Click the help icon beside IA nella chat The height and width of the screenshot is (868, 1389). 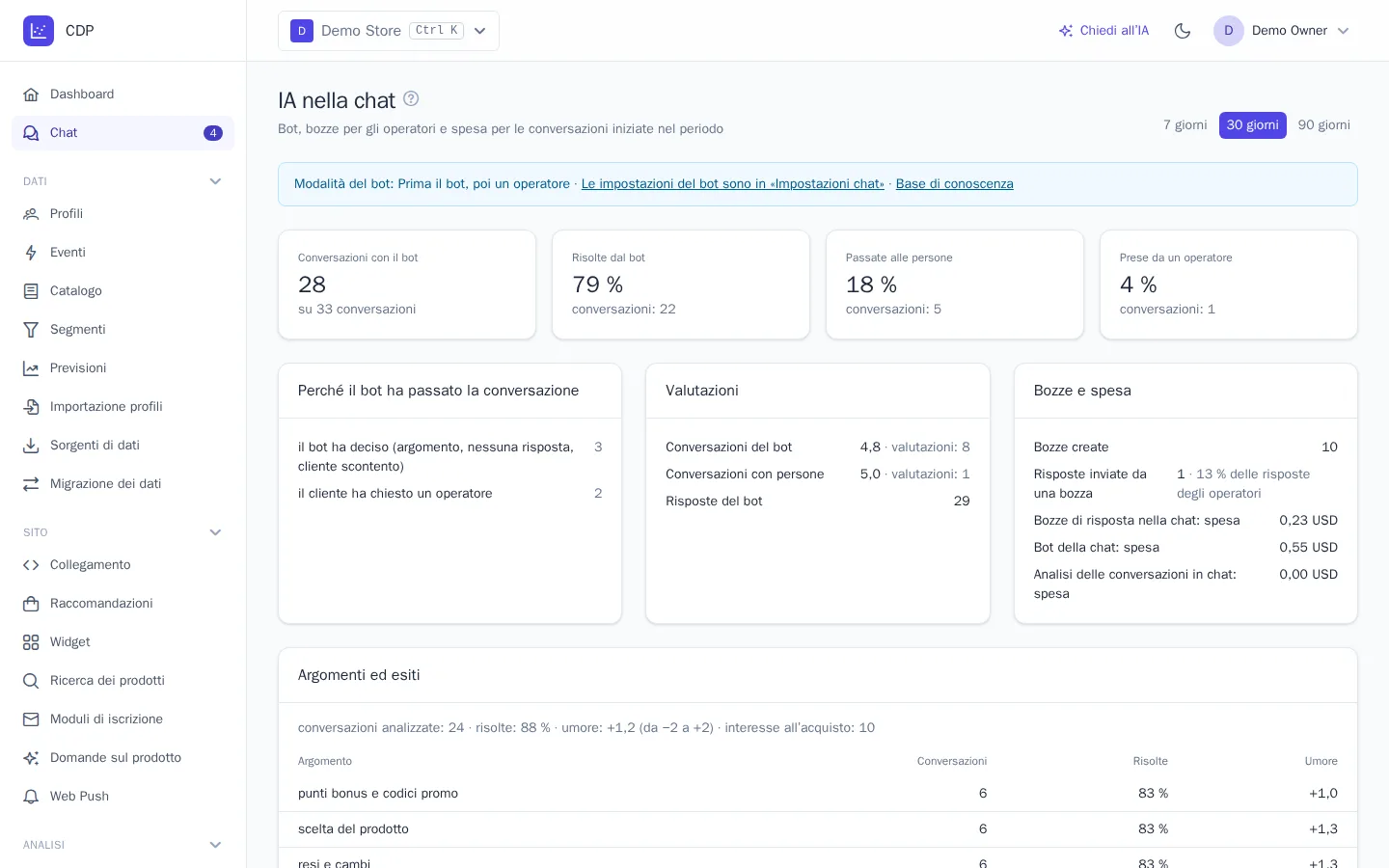[x=411, y=98]
